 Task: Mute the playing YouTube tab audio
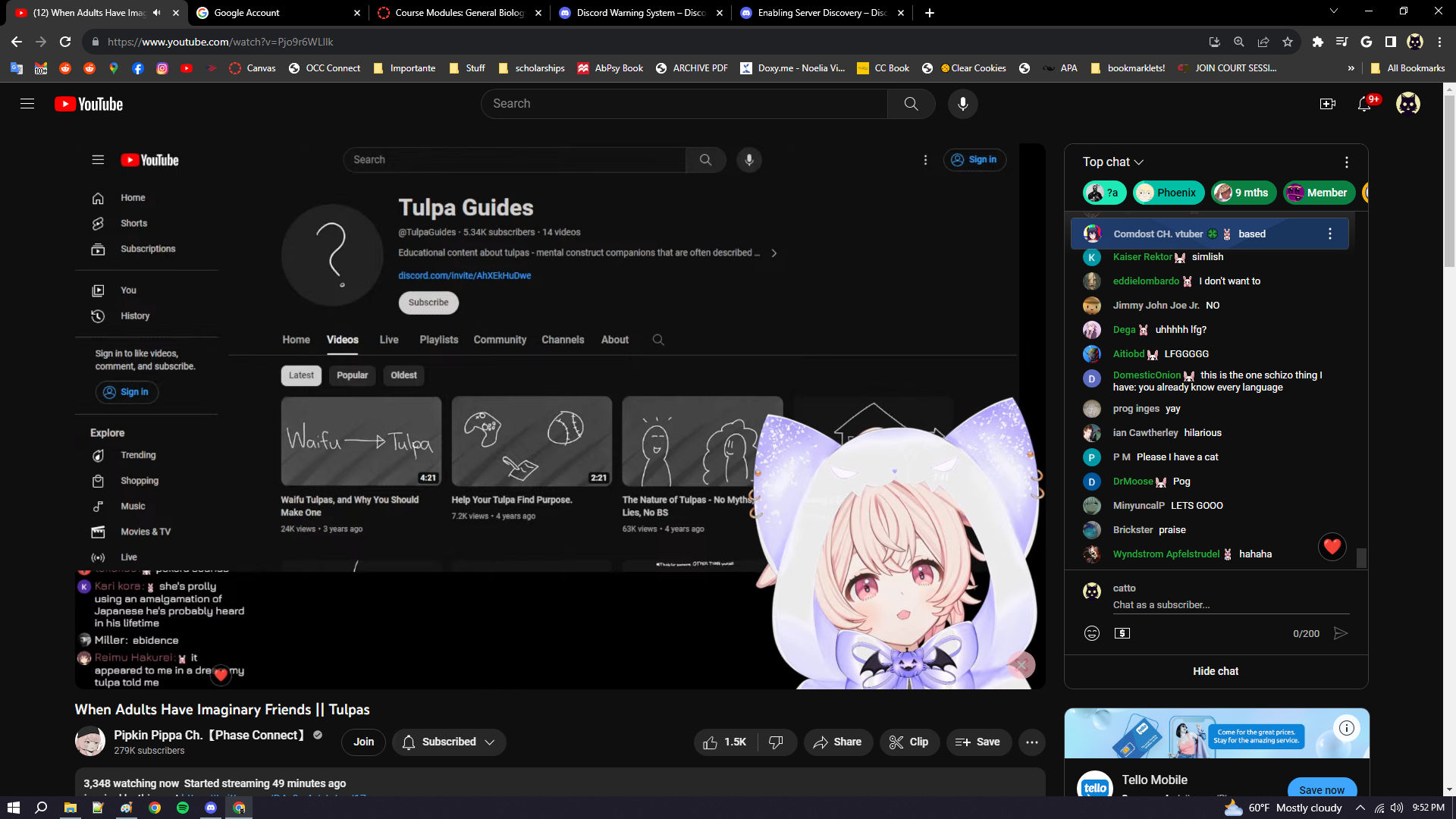pos(156,13)
